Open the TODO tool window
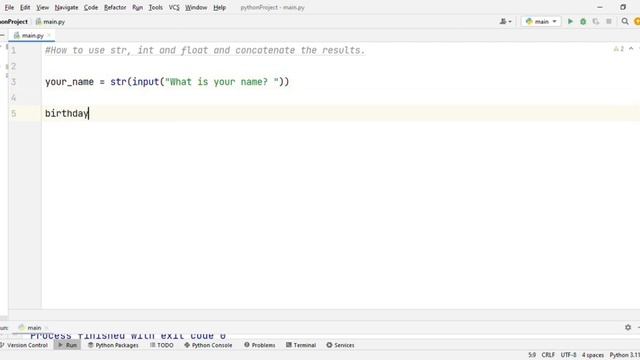The height and width of the screenshot is (360, 640). pyautogui.click(x=162, y=345)
